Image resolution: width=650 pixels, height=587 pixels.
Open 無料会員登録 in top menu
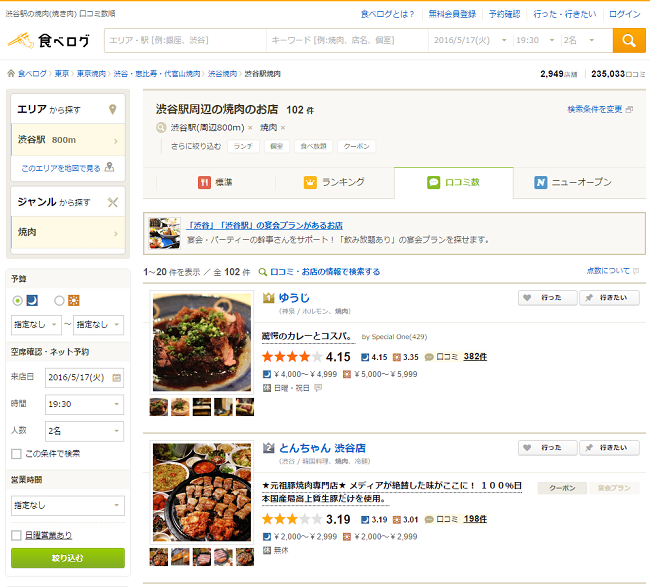point(452,14)
